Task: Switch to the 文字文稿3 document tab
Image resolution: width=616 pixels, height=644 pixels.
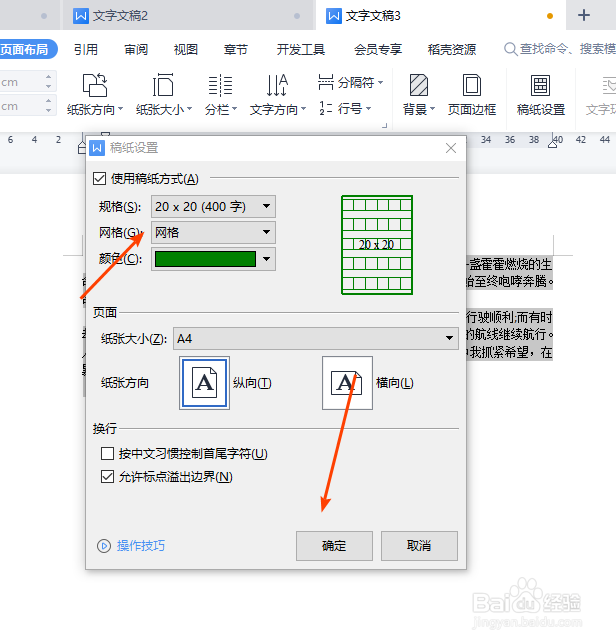Action: [441, 16]
